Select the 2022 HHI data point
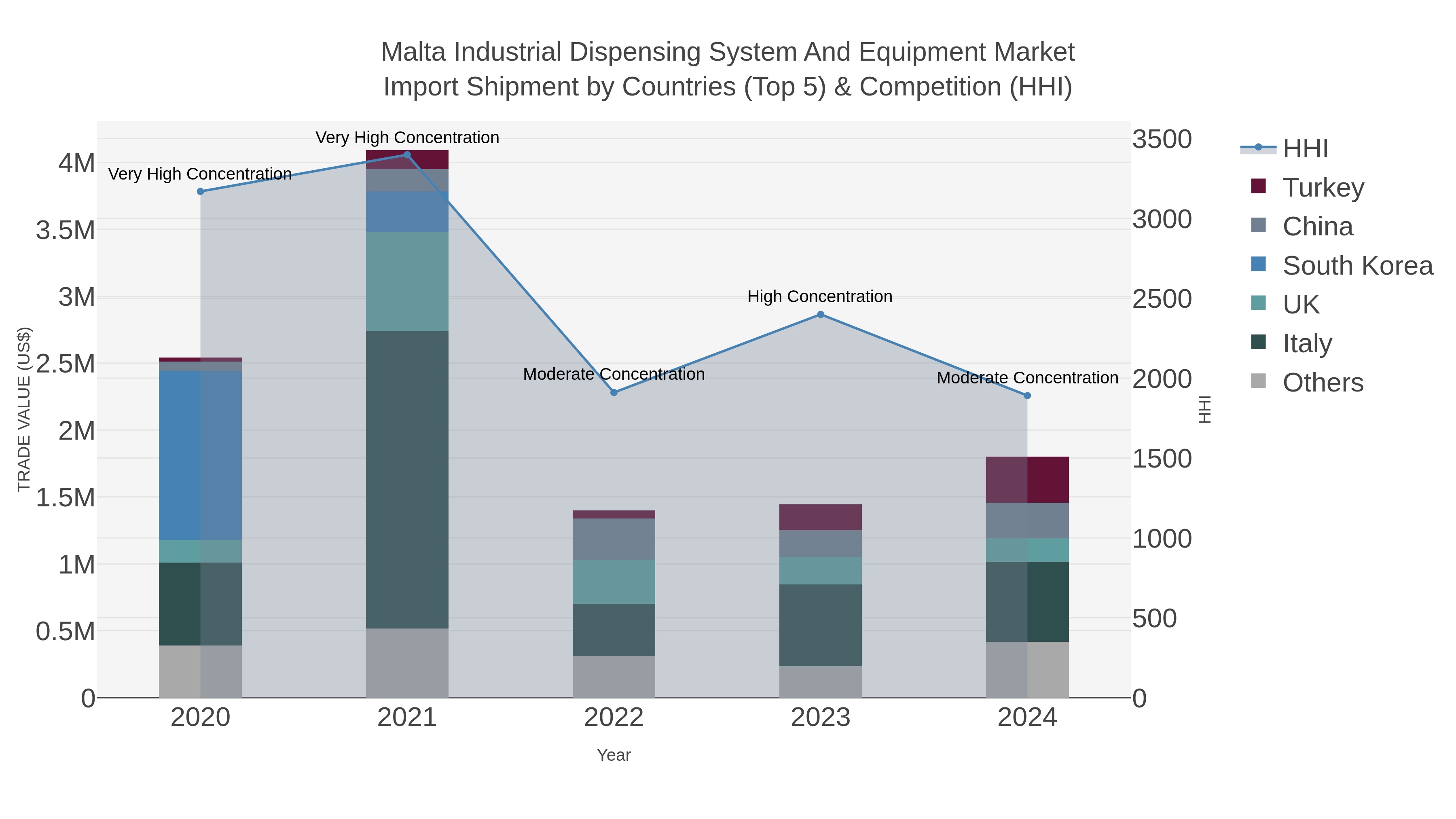This screenshot has width=1456, height=819. (614, 392)
